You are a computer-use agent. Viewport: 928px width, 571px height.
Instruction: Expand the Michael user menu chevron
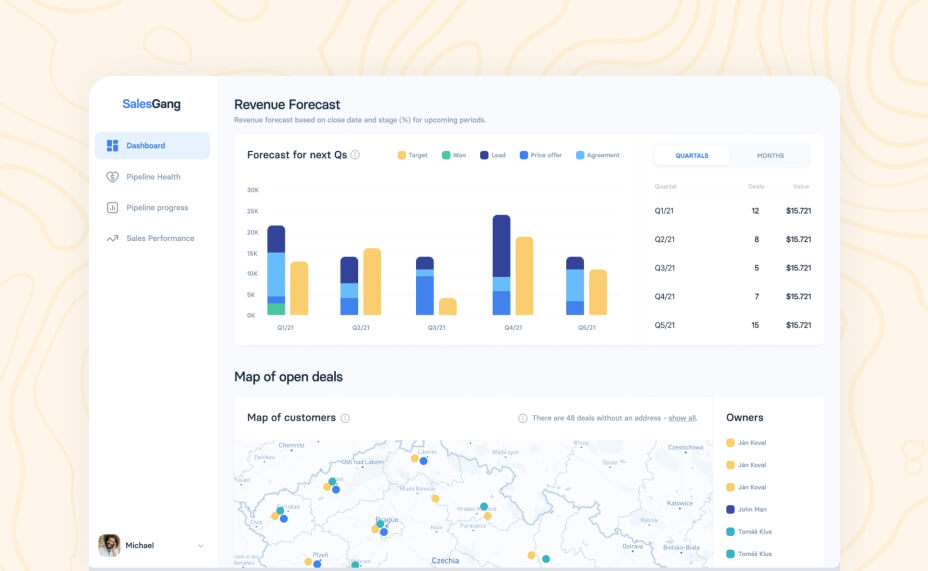click(x=200, y=546)
